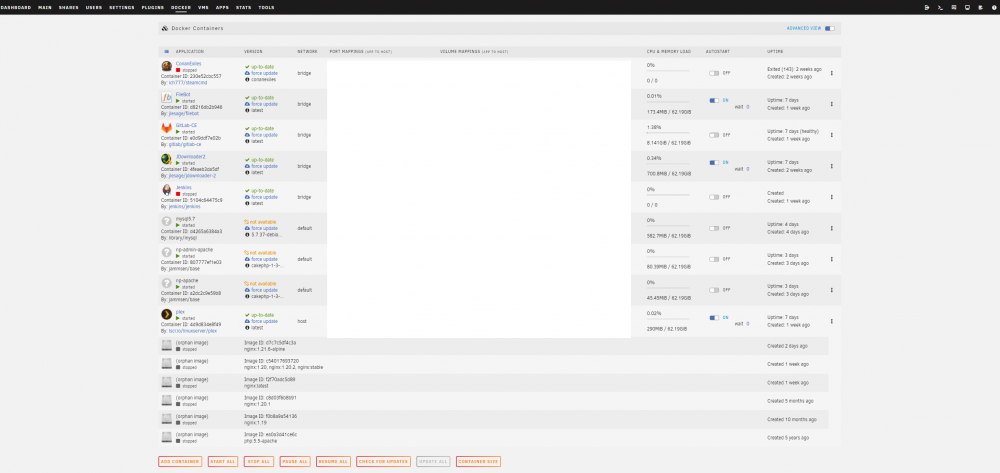
Task: Click the rp-apache question-mark icon
Action: [166, 283]
